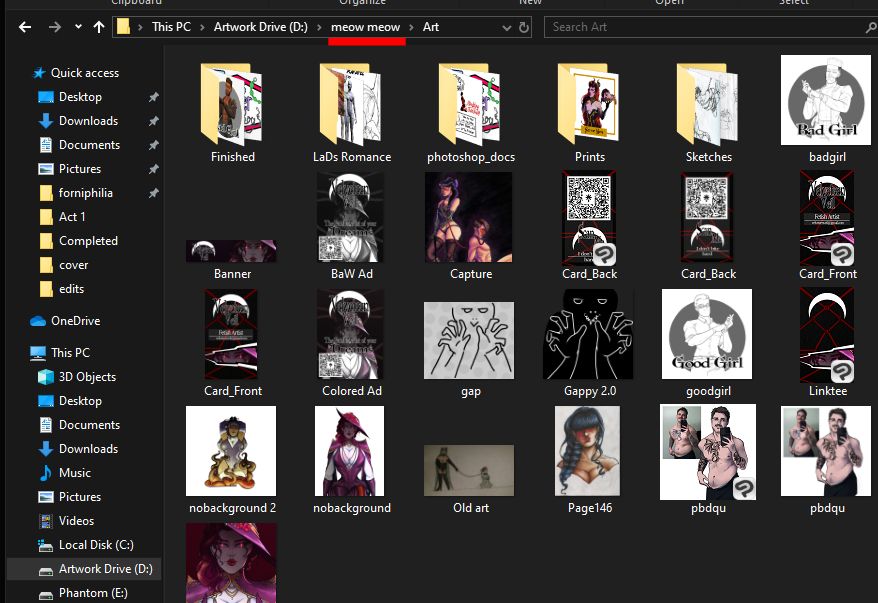Open the edits folder in sidebar

(71, 289)
